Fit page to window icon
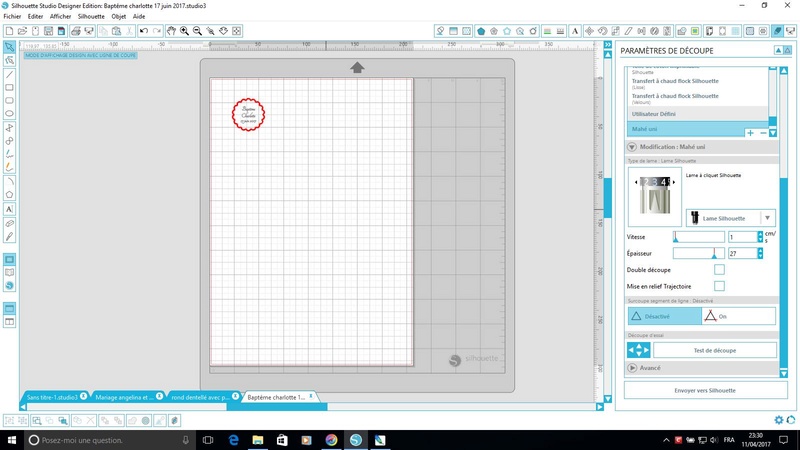The width and height of the screenshot is (800, 450). coord(237,31)
